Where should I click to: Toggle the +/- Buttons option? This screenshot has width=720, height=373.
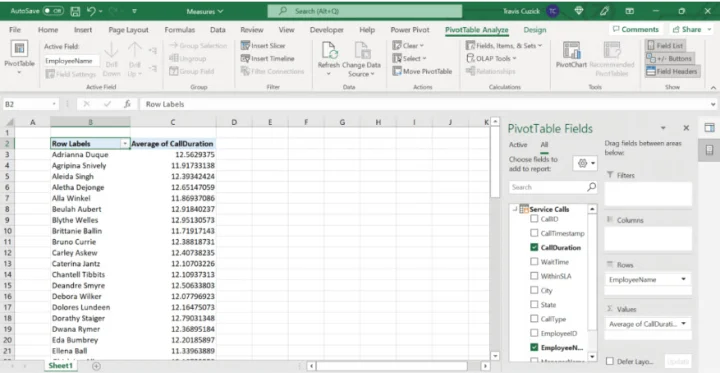pyautogui.click(x=669, y=58)
